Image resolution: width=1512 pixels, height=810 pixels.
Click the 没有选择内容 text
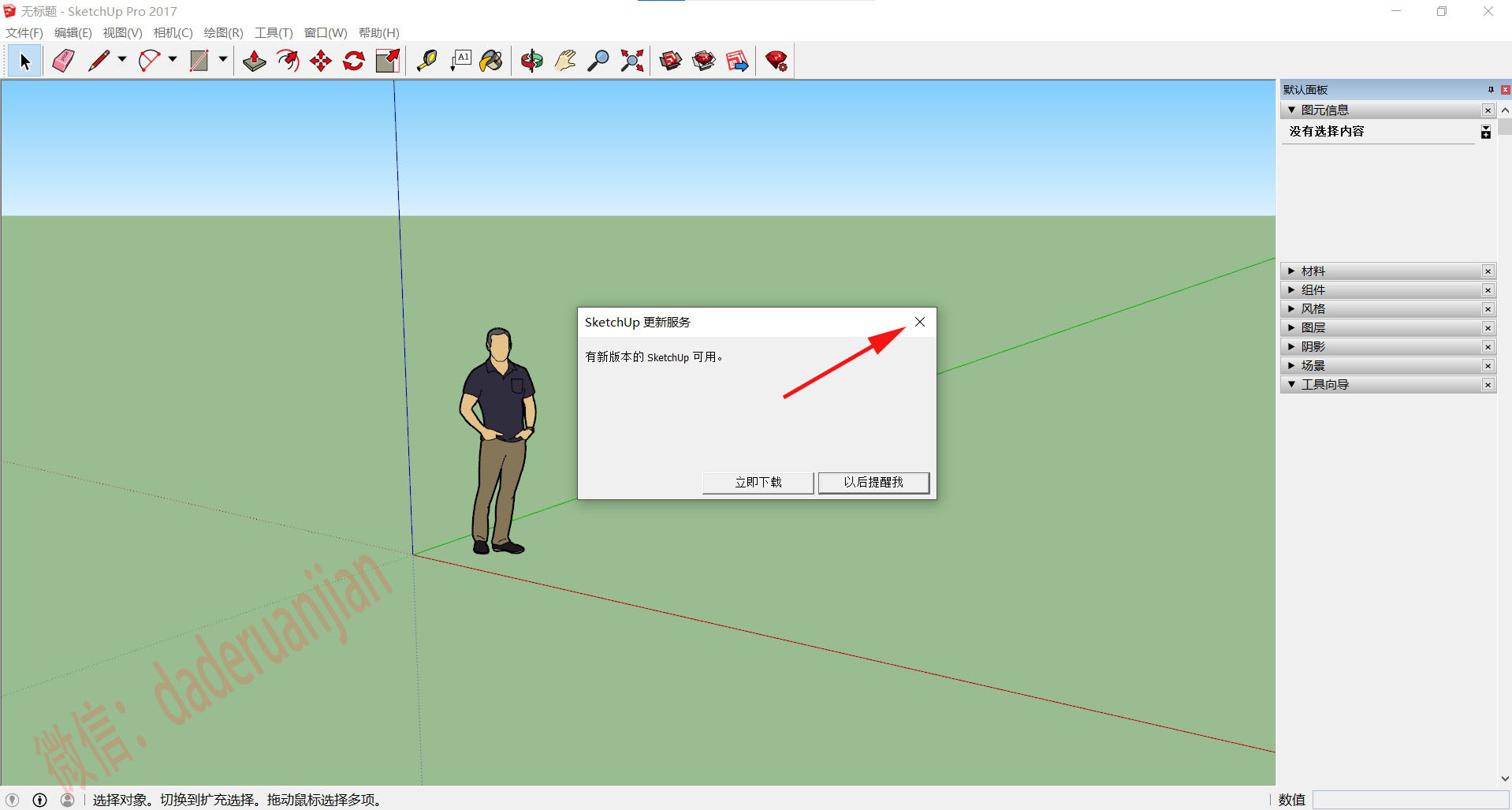click(1327, 131)
